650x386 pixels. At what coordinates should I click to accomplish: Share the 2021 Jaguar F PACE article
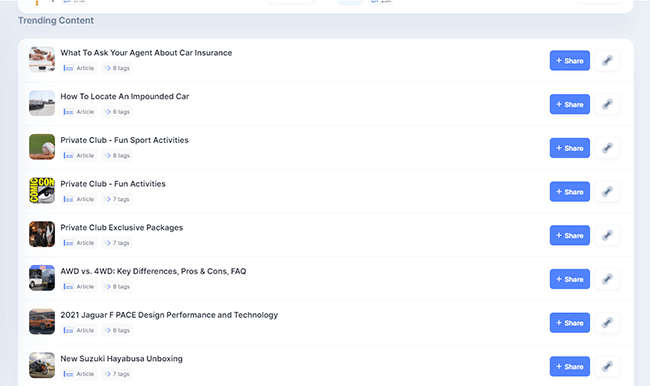coord(570,323)
